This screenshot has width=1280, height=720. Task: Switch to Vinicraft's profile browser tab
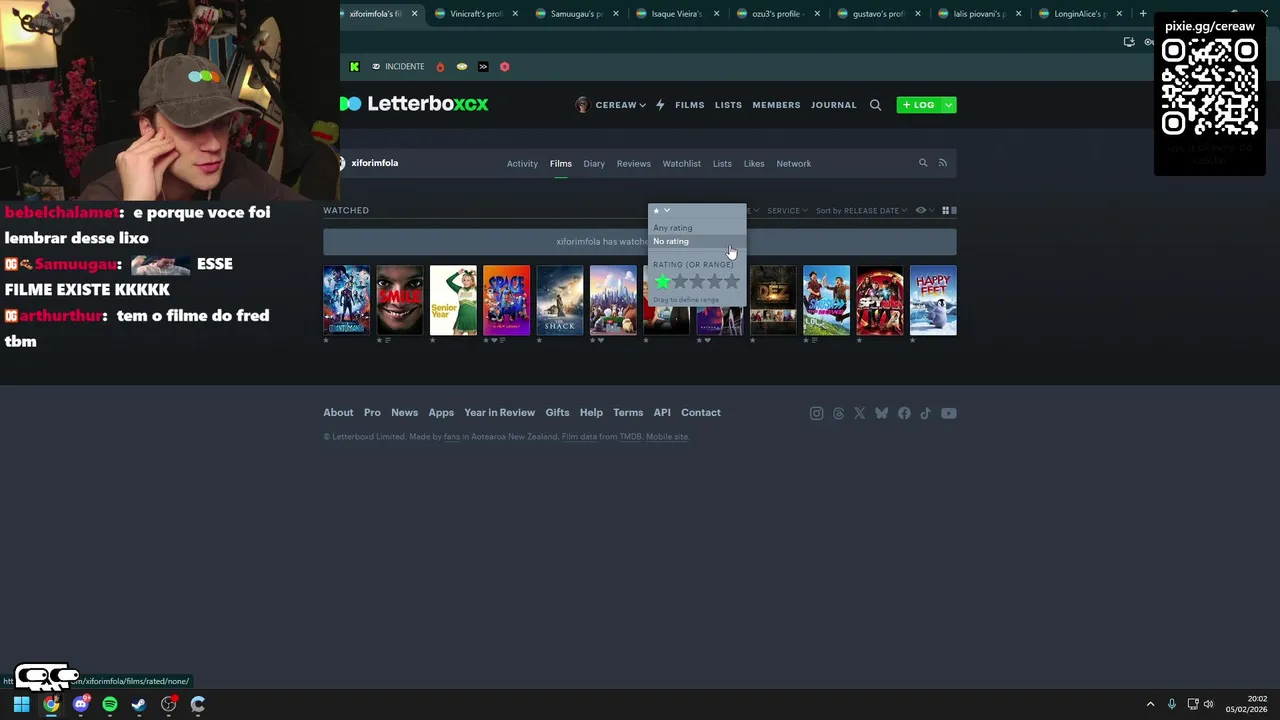click(476, 14)
